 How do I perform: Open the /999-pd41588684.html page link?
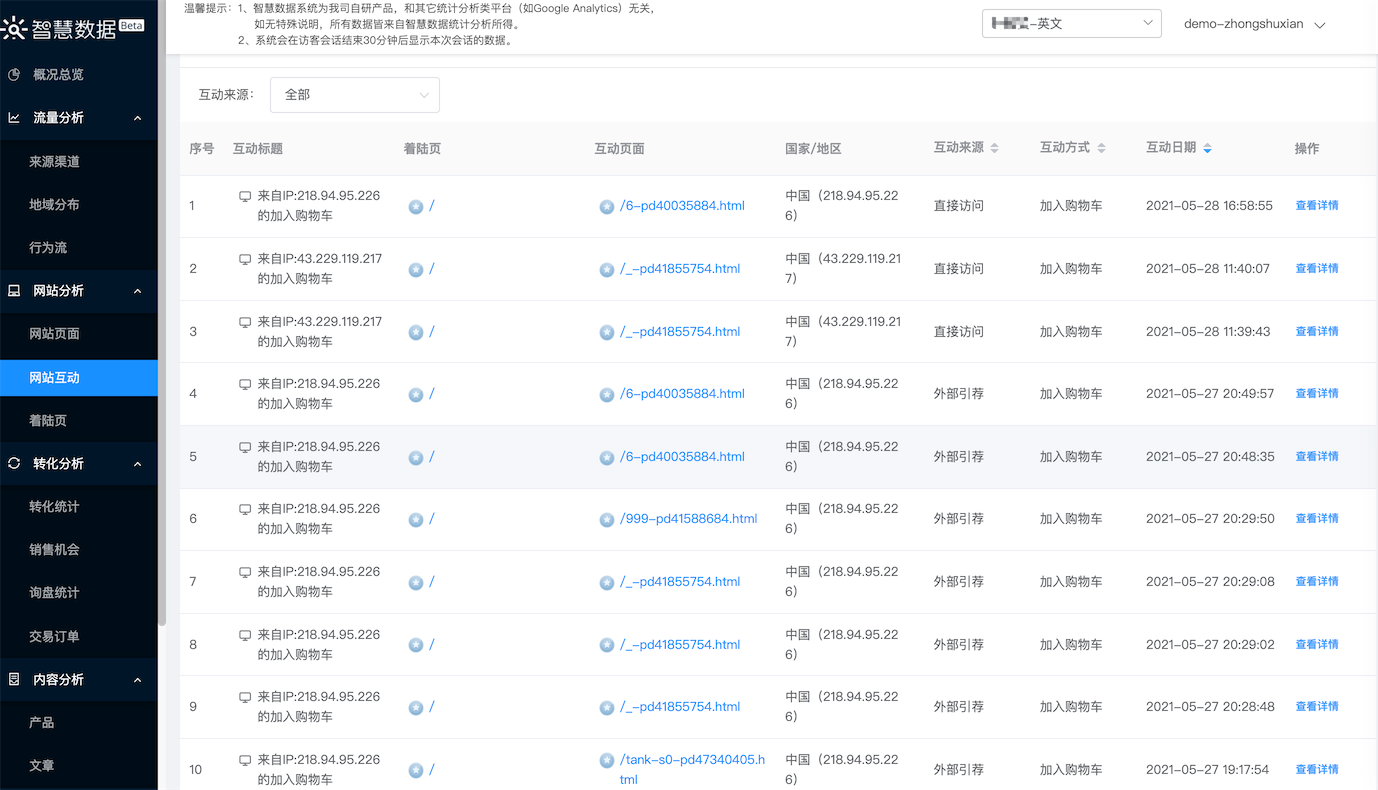(x=688, y=519)
